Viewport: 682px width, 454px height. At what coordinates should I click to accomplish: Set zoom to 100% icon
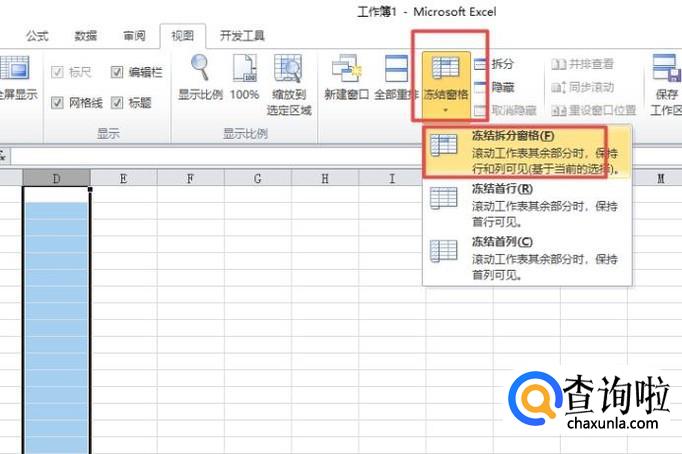click(x=245, y=68)
